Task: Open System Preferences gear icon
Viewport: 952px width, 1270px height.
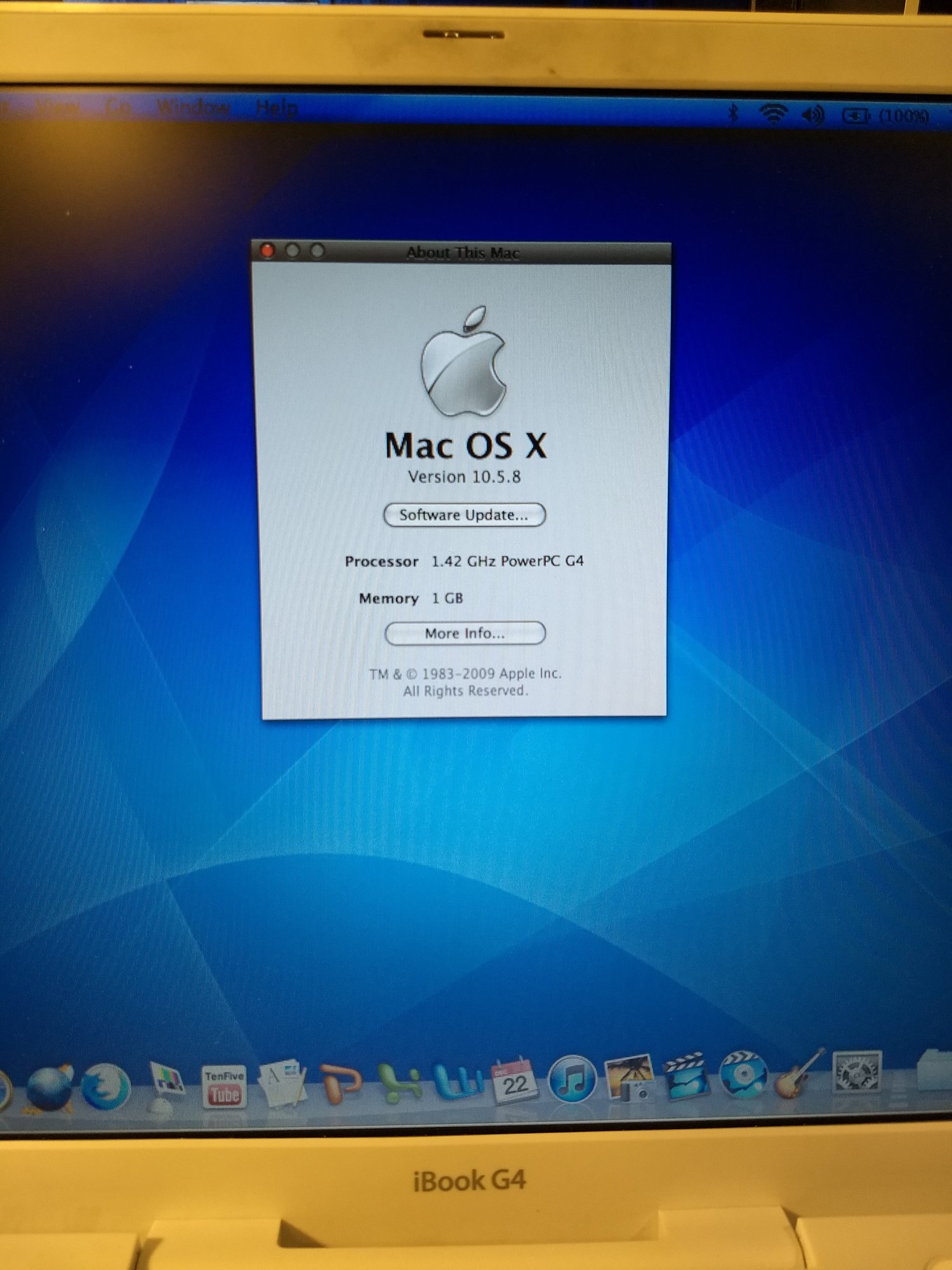Action: 857,1072
